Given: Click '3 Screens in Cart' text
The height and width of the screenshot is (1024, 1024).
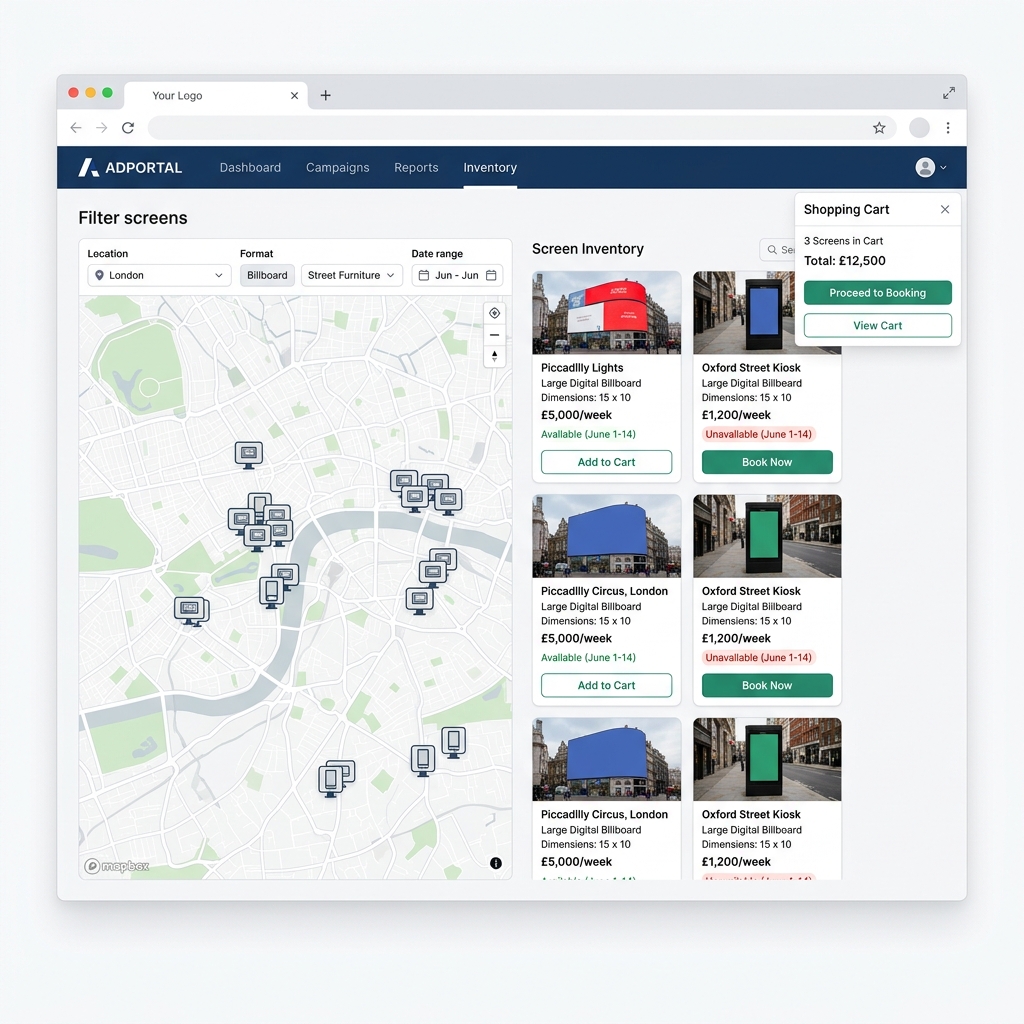Looking at the screenshot, I should (x=843, y=241).
